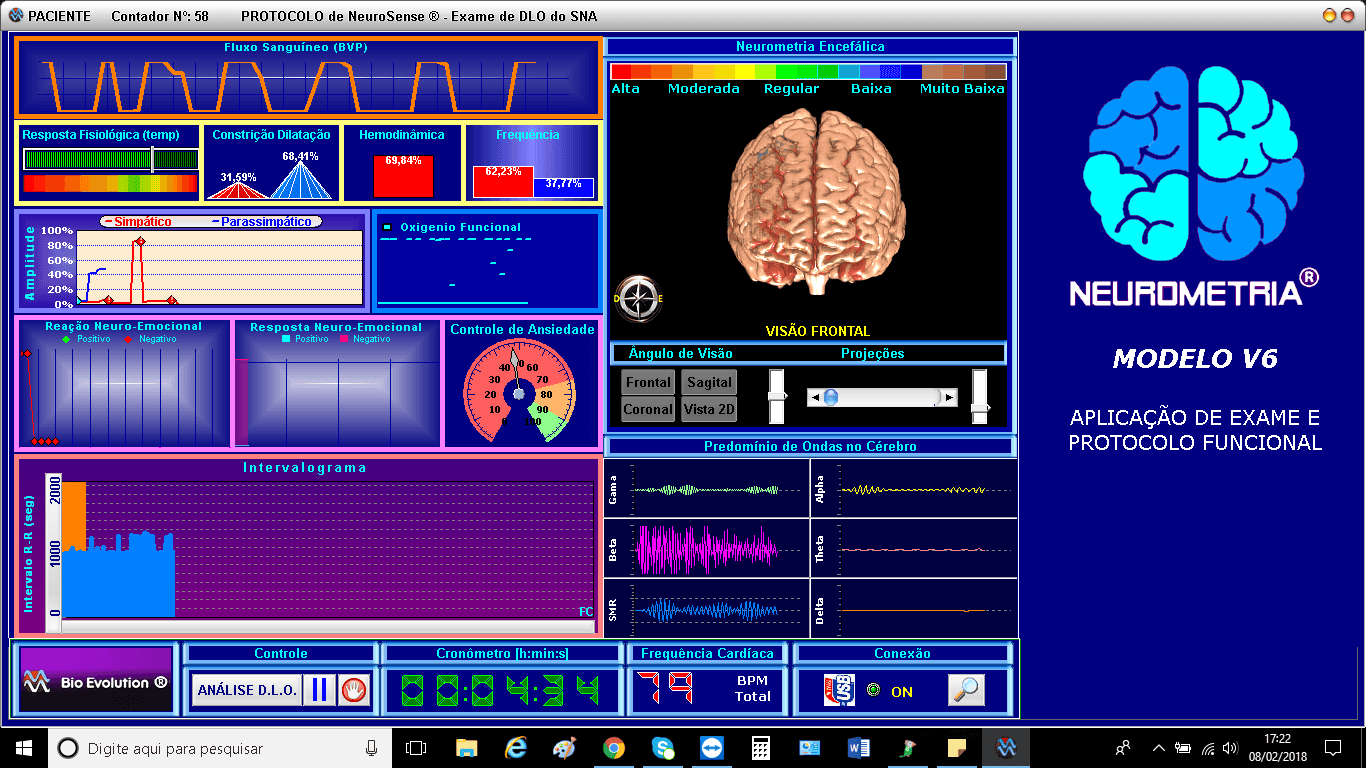Image resolution: width=1366 pixels, height=768 pixels.
Task: Select the Coronal view angle button
Action: 648,409
